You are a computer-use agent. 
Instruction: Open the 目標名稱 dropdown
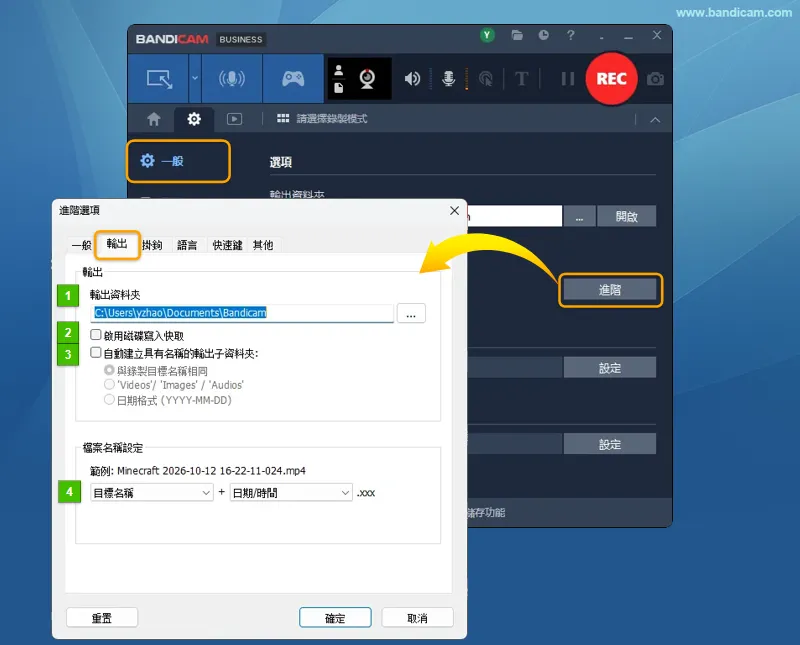(x=152, y=492)
